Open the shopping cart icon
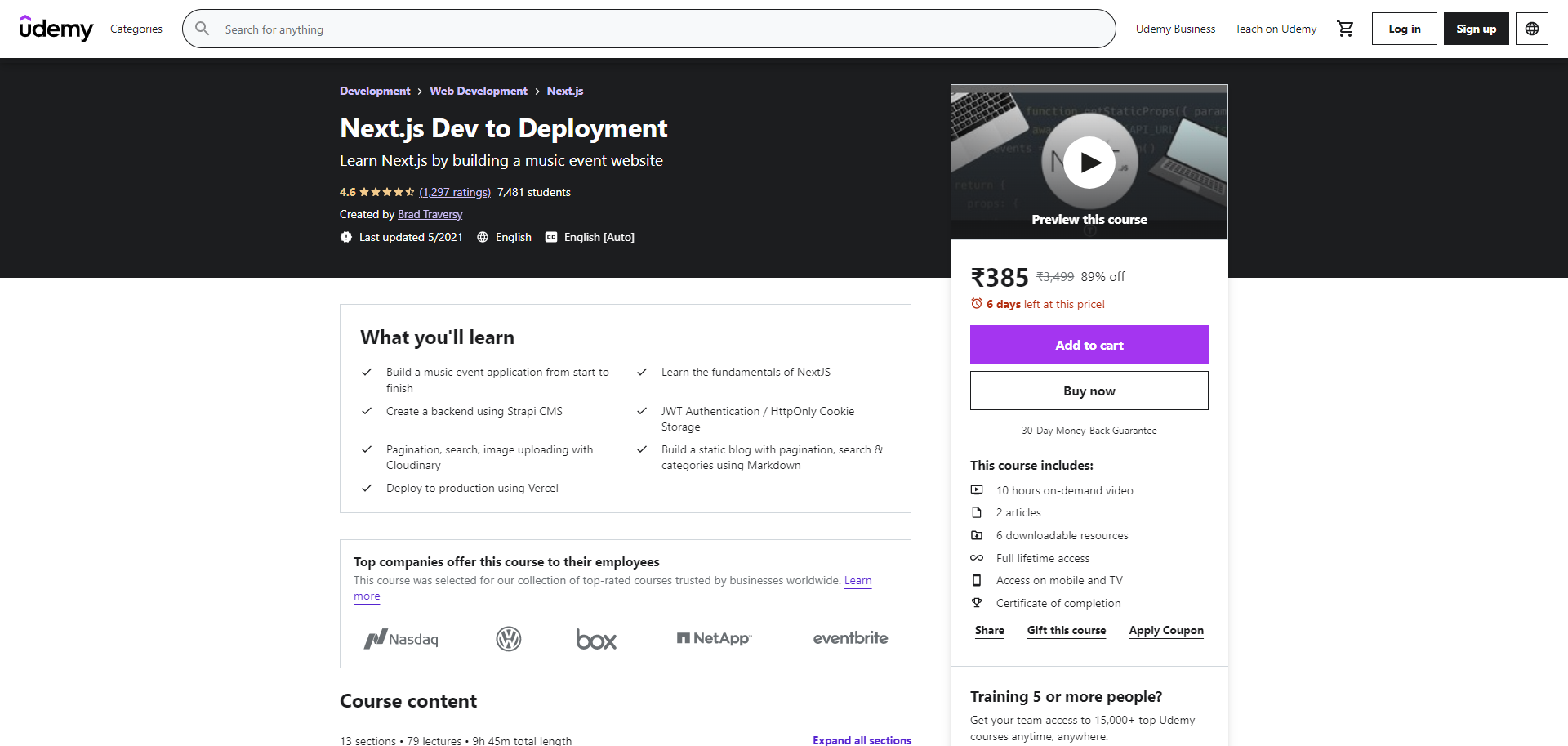 [x=1345, y=29]
